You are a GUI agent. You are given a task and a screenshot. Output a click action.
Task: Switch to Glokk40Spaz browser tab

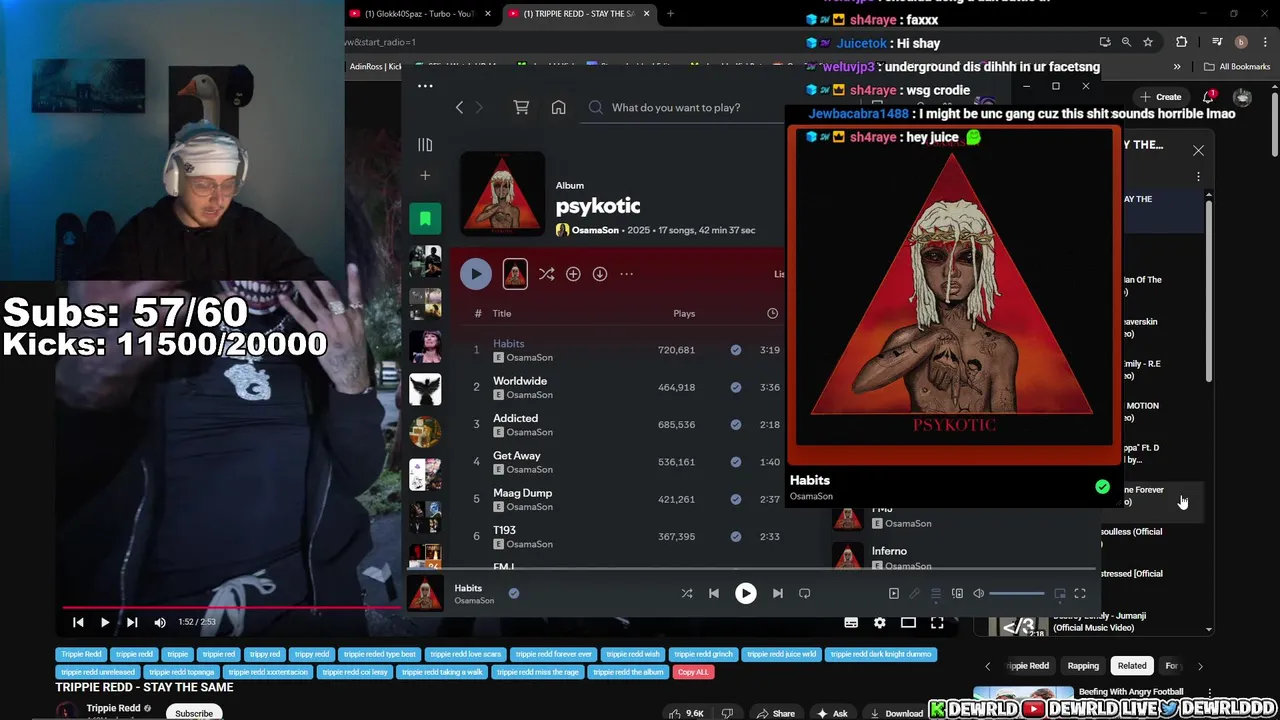418,14
